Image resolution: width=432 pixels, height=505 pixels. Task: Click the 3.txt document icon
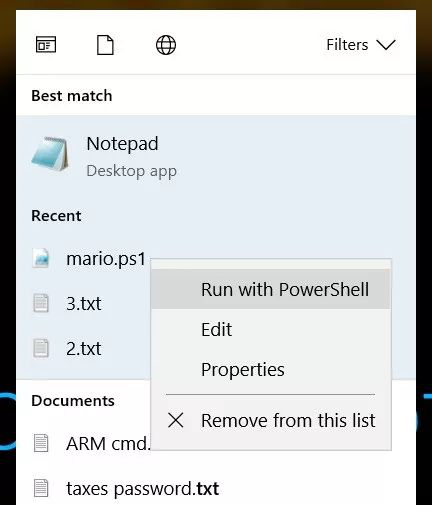pos(41,303)
